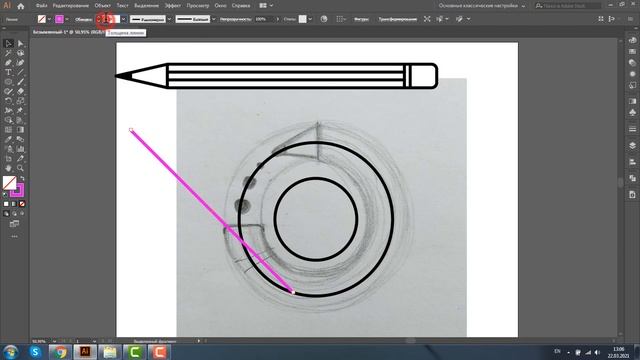Viewport: 640px width, 360px height.
Task: Open the Выделение menu
Action: (x=147, y=6)
